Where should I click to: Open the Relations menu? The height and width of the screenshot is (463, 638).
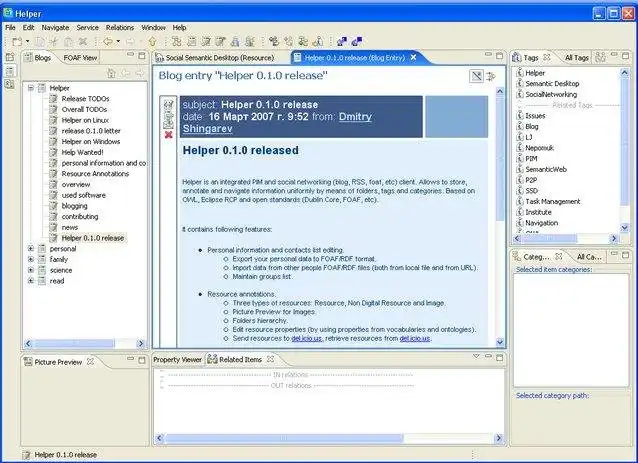tap(120, 28)
